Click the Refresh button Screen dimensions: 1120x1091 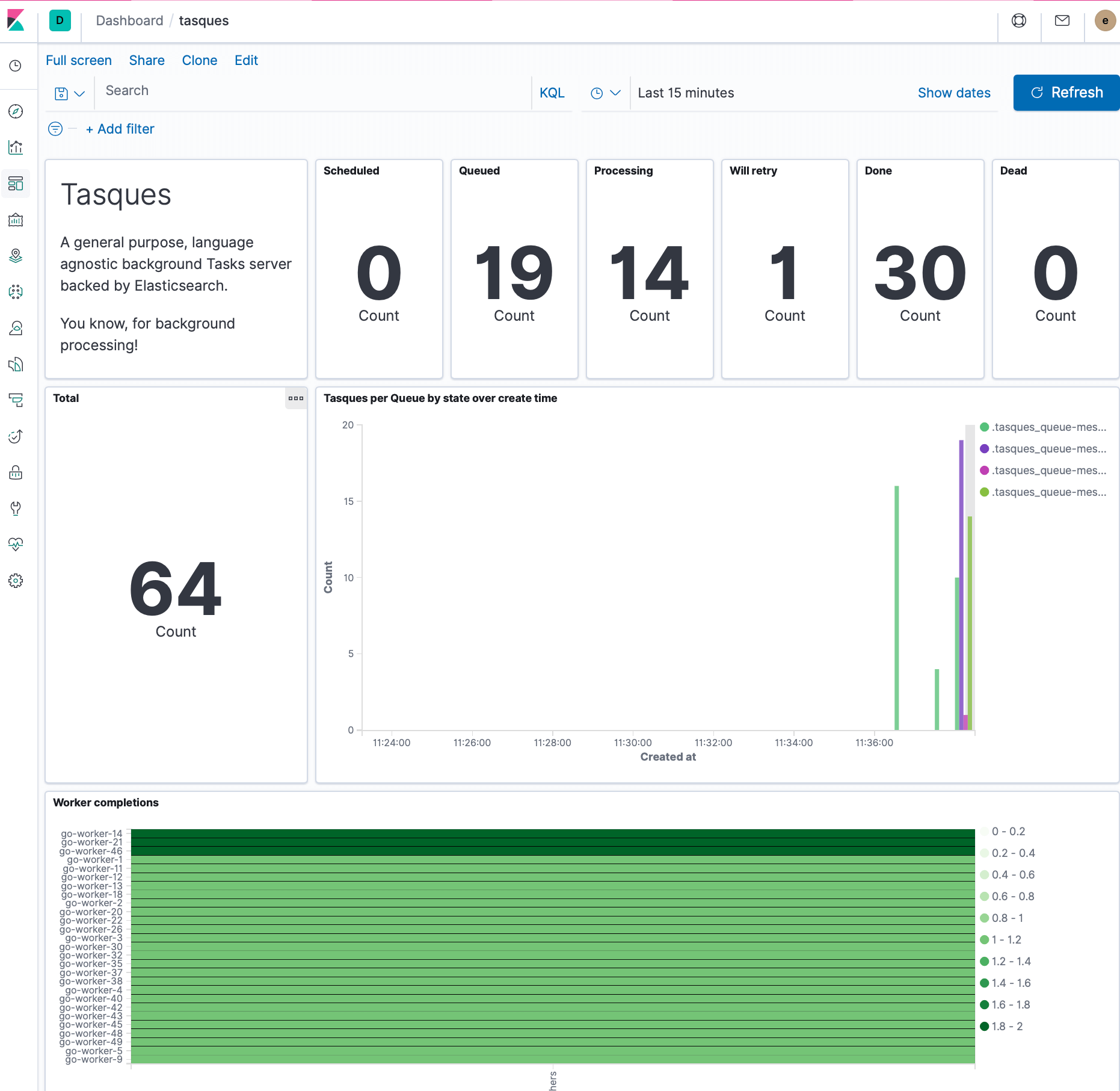click(1066, 93)
